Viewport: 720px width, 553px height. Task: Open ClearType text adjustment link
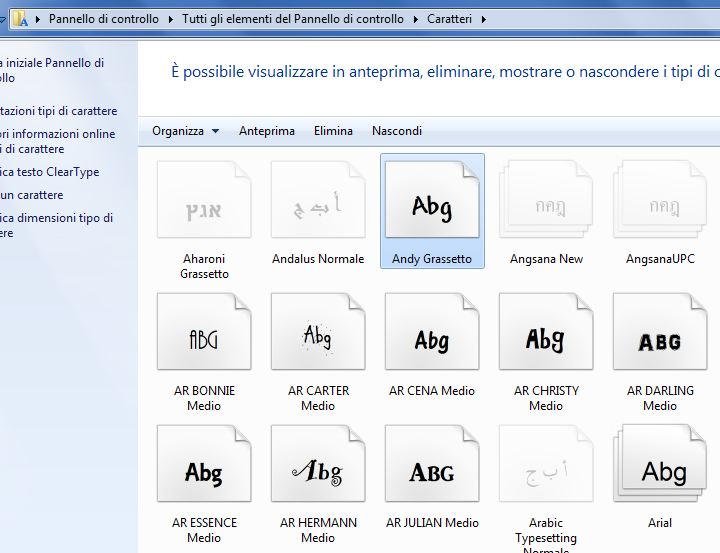pos(50,172)
